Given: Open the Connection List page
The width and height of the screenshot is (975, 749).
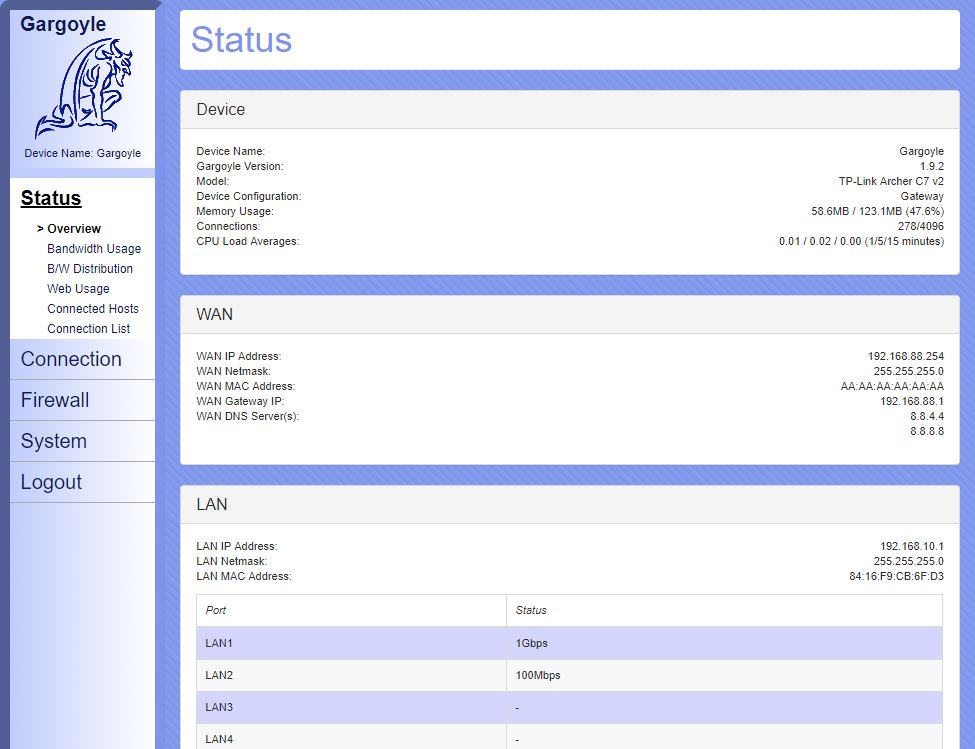Looking at the screenshot, I should (89, 329).
